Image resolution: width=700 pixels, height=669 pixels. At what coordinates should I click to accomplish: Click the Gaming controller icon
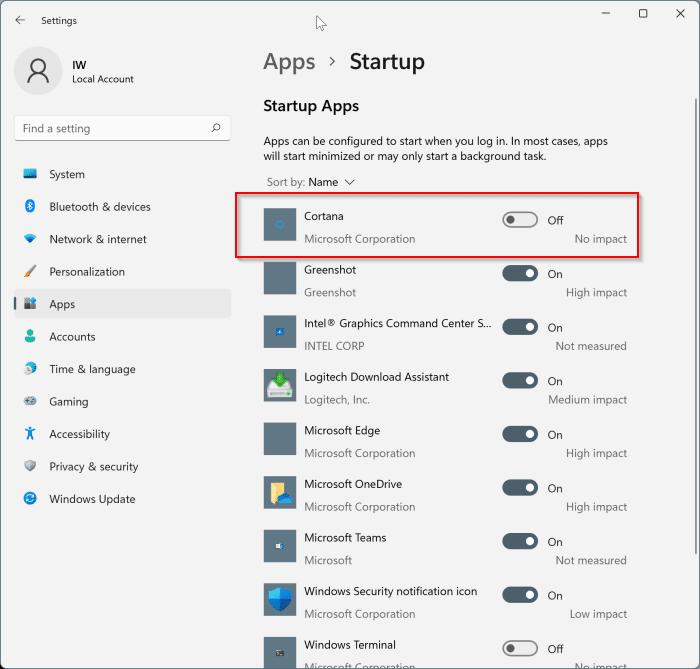(30, 401)
